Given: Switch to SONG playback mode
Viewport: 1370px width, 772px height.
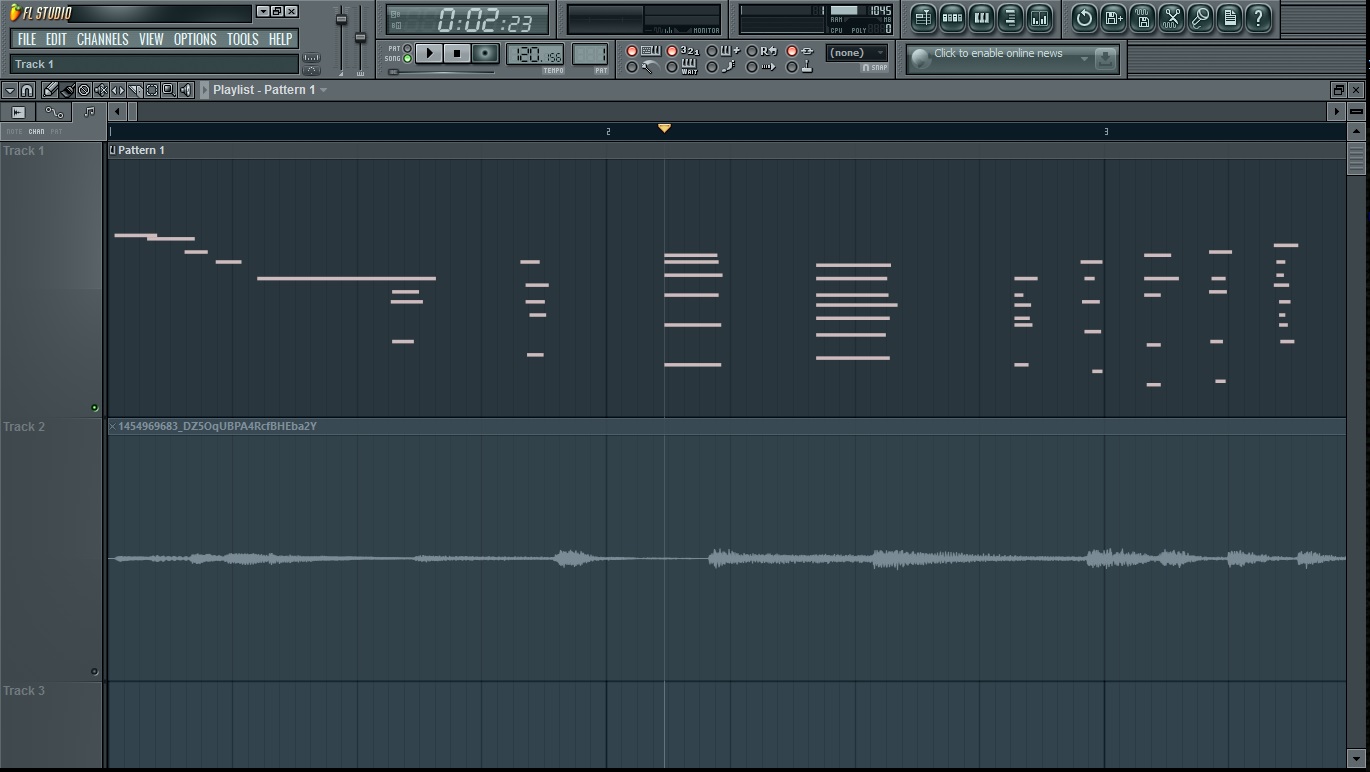Looking at the screenshot, I should tap(407, 58).
